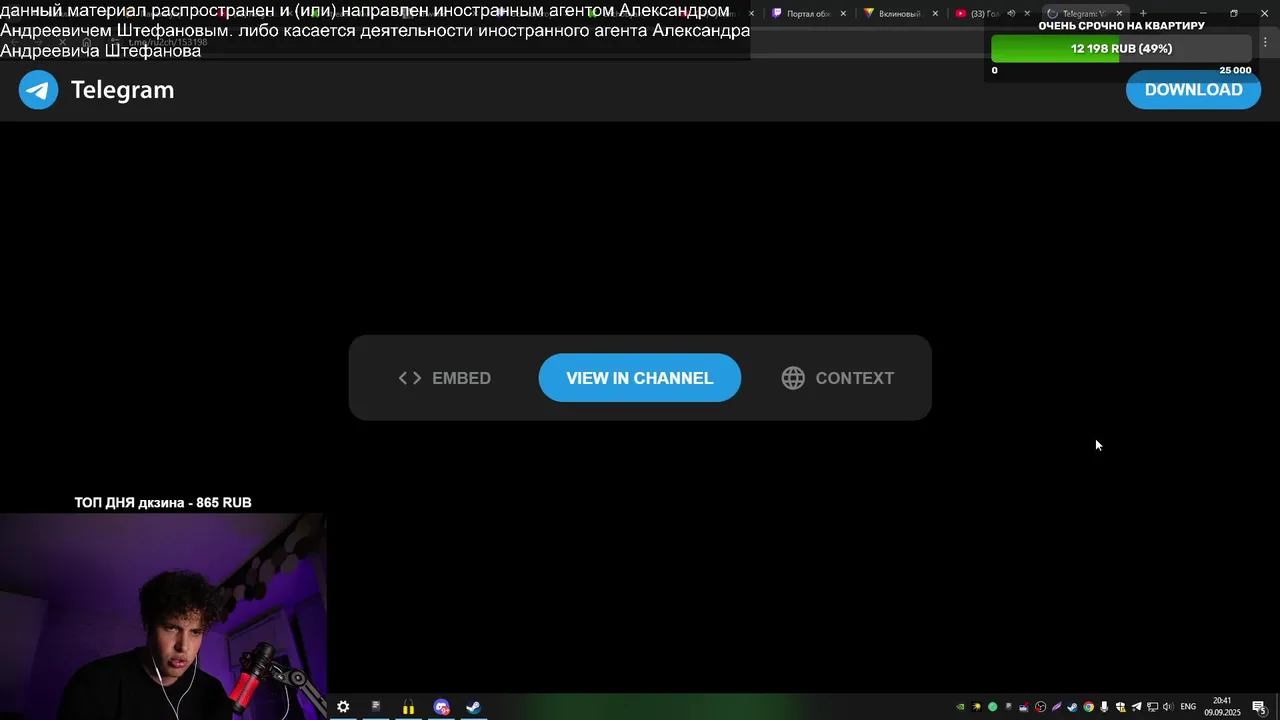The height and width of the screenshot is (720, 1280).
Task: Open the Embed option
Action: click(445, 378)
